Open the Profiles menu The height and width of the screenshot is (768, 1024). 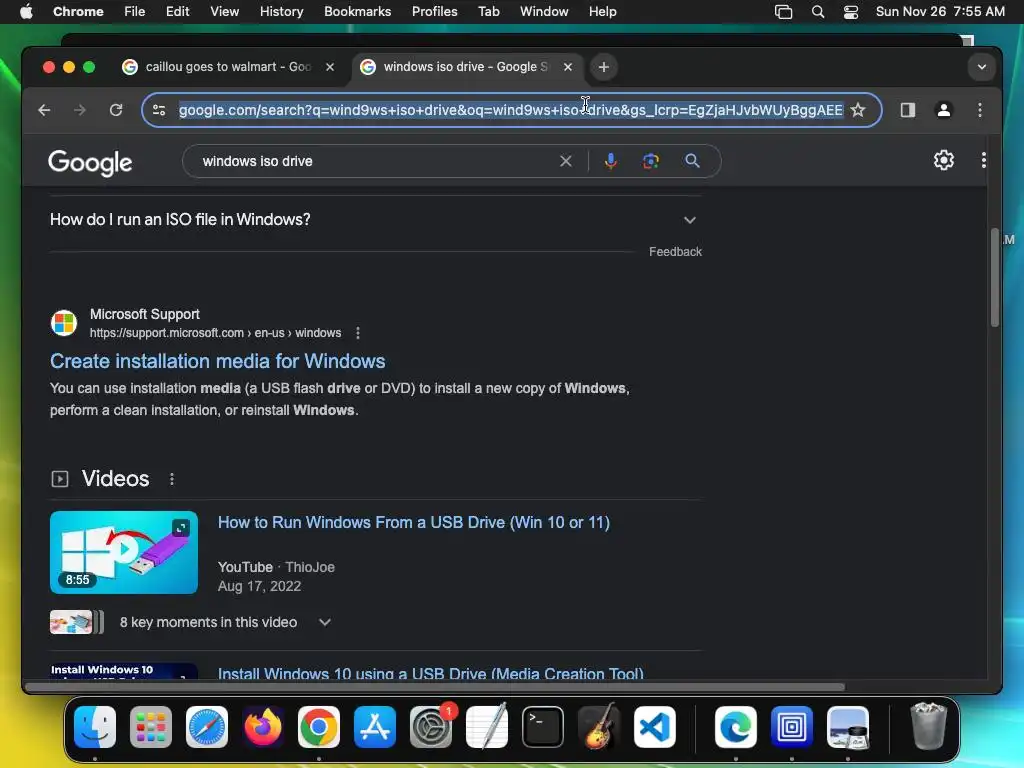pyautogui.click(x=434, y=12)
